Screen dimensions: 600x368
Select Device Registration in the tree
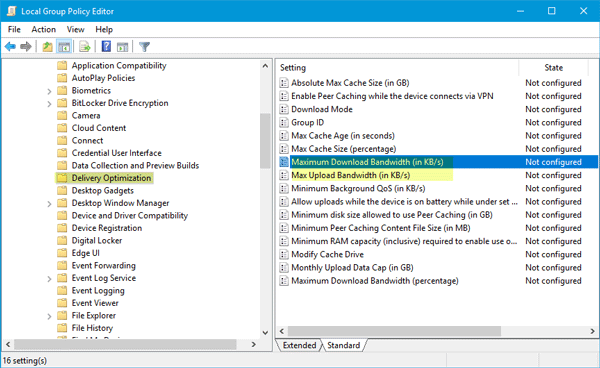(x=107, y=228)
